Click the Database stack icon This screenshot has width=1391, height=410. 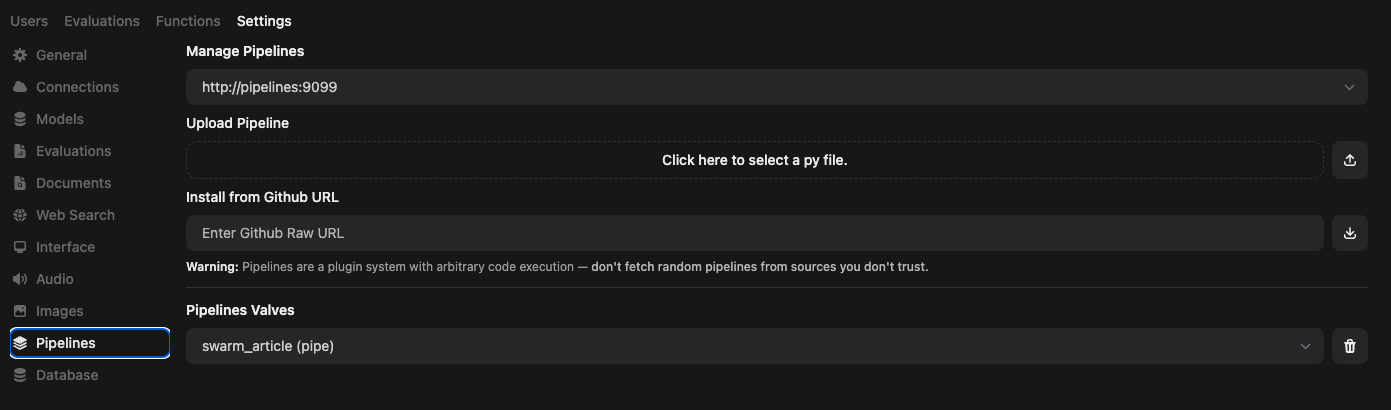(20, 375)
